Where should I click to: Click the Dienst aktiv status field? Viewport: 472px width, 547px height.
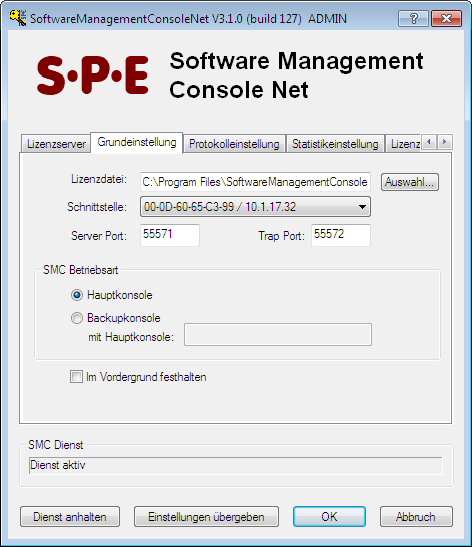[235, 466]
